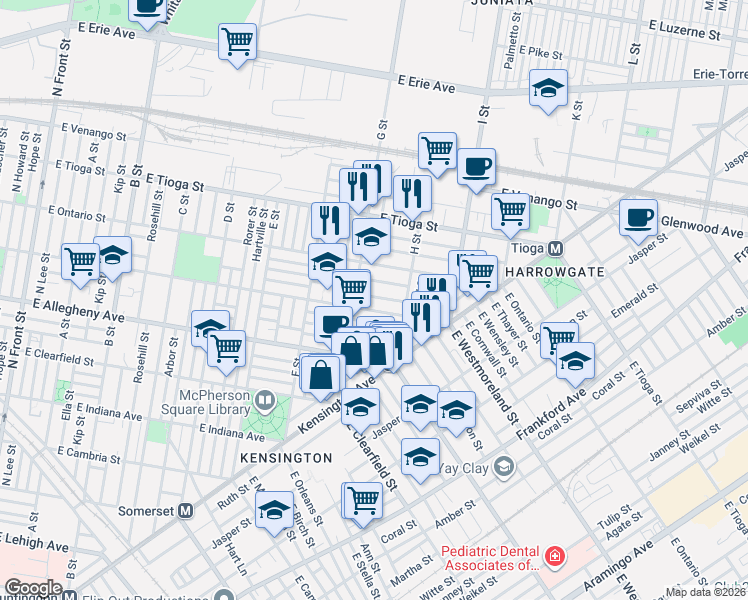Click the 'E Lehigh Ave' street label

(34, 543)
